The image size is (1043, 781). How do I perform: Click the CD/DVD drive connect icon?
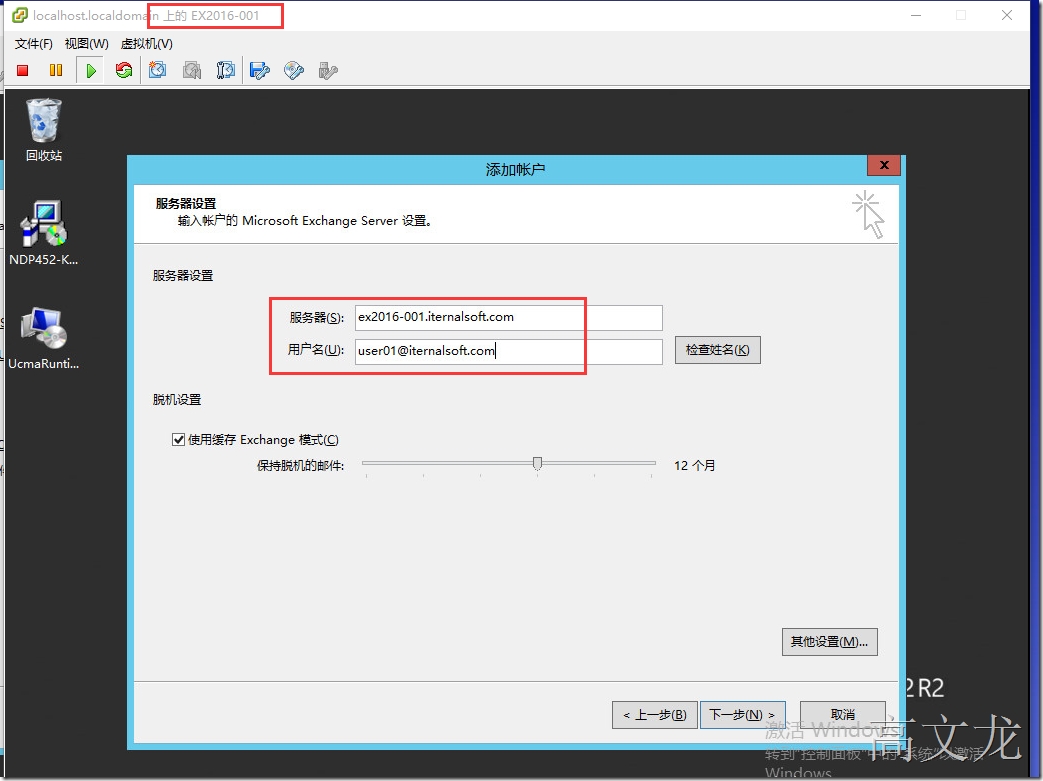tap(293, 71)
